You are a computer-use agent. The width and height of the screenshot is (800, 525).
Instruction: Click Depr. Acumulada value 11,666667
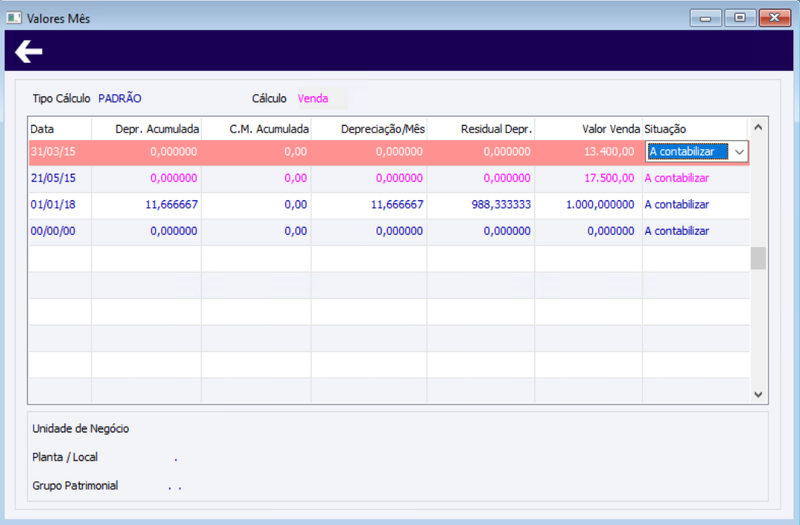171,205
